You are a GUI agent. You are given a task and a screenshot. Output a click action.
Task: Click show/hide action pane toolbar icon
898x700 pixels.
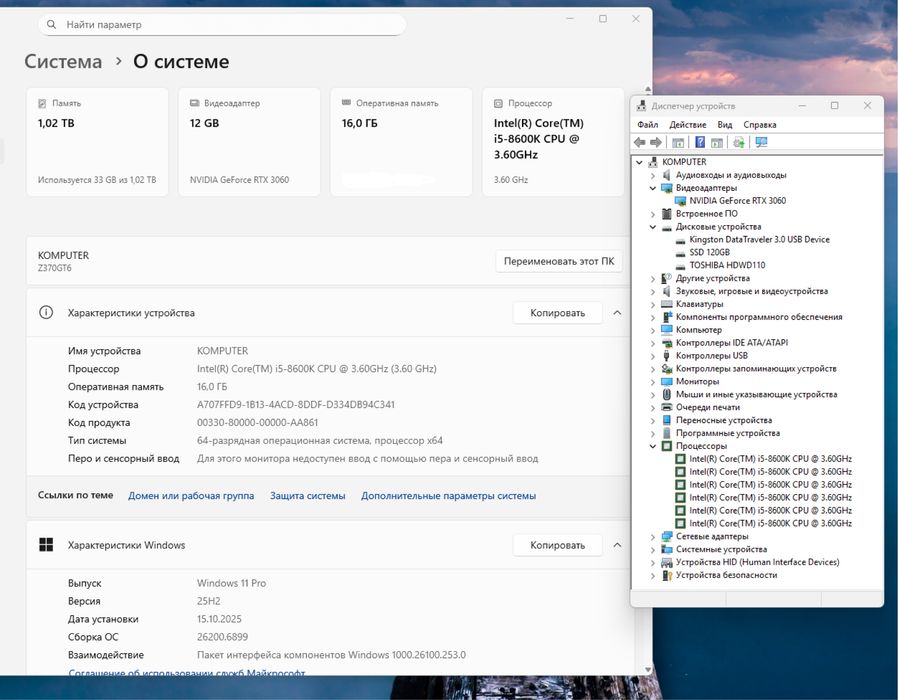point(716,142)
